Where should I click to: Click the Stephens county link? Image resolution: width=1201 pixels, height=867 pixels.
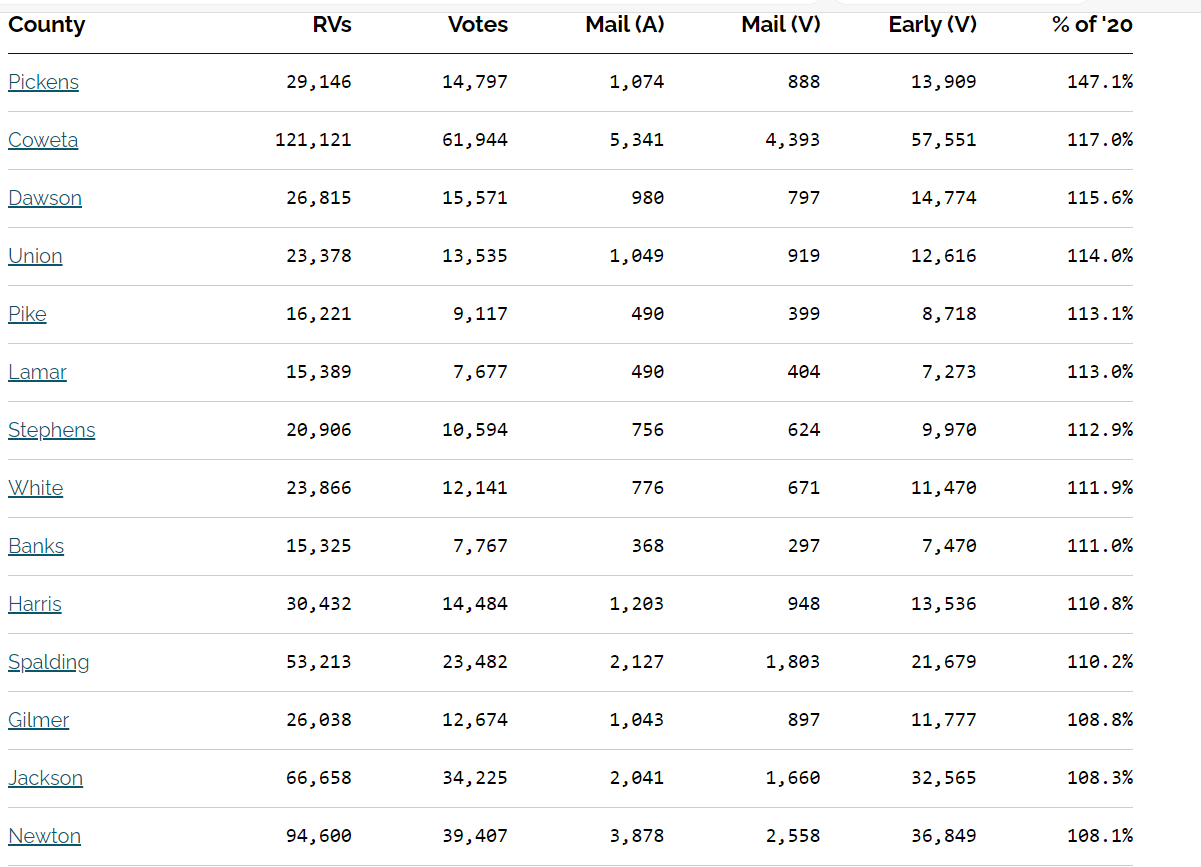(x=51, y=430)
